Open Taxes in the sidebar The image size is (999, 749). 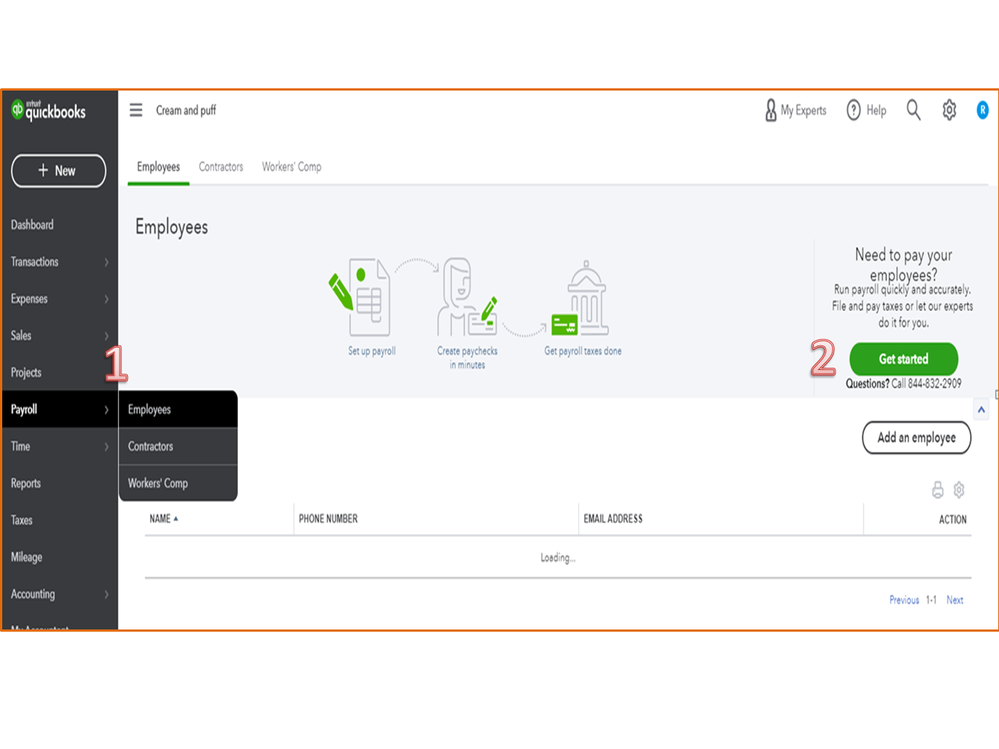(22, 520)
